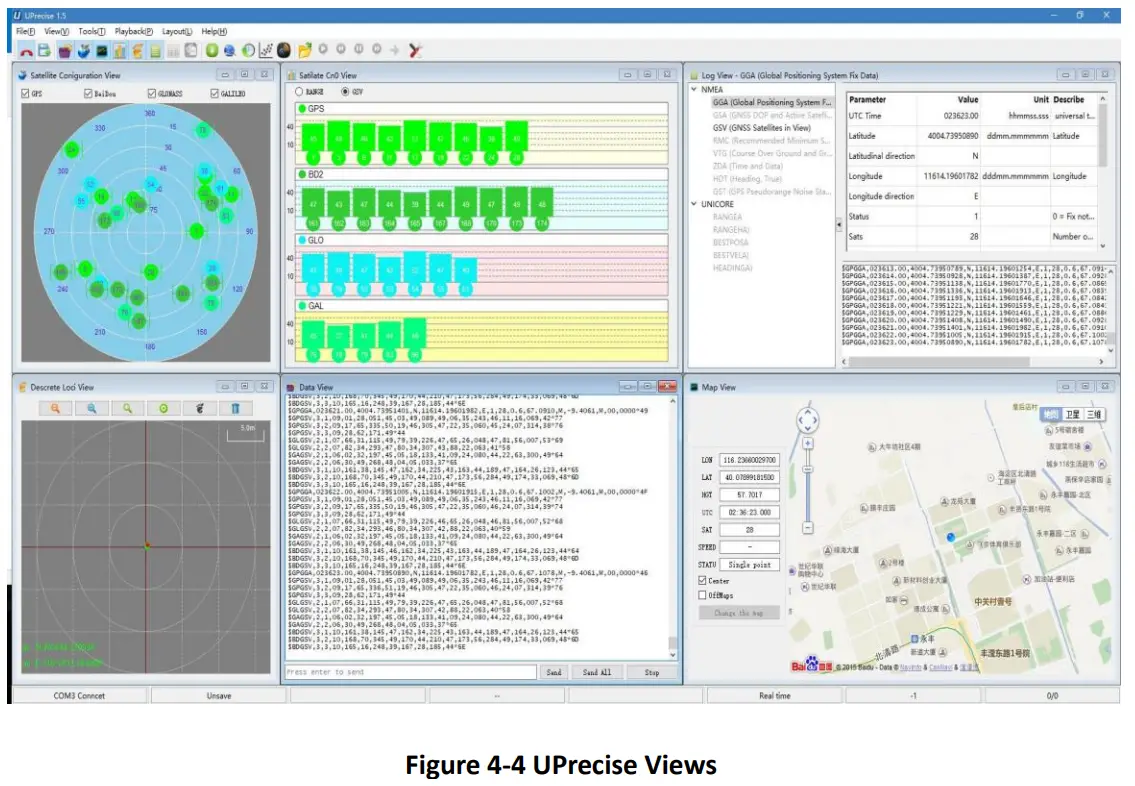Zoom out map with minus button

coord(808,528)
